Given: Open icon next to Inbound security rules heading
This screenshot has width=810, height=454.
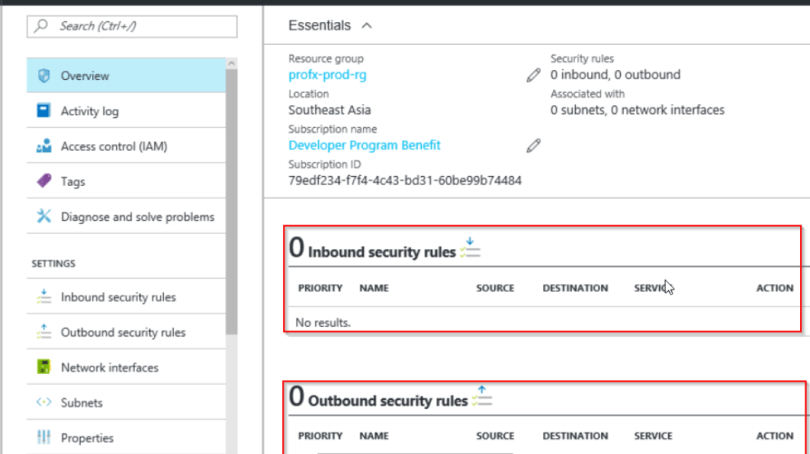Looking at the screenshot, I should [x=471, y=249].
